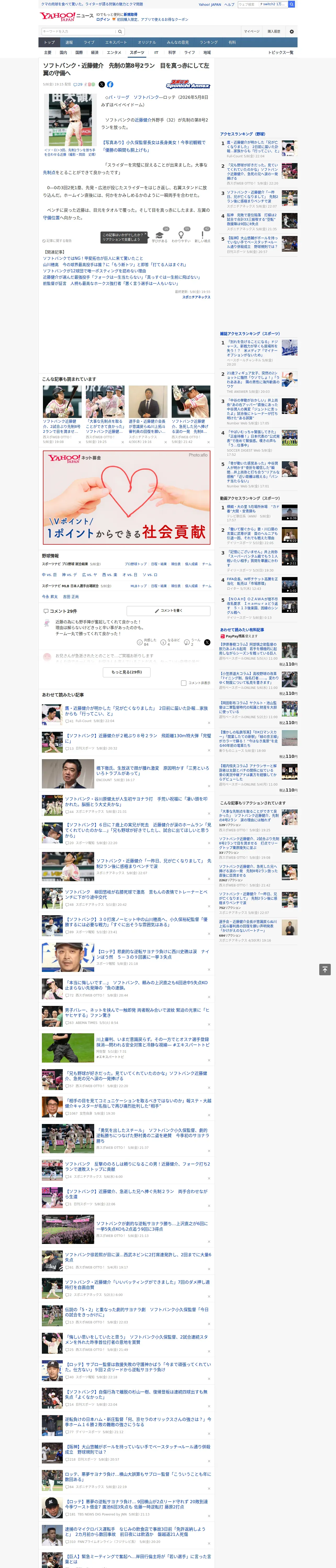Select the 有料 tab
The height and width of the screenshot is (1568, 336).
click(232, 42)
